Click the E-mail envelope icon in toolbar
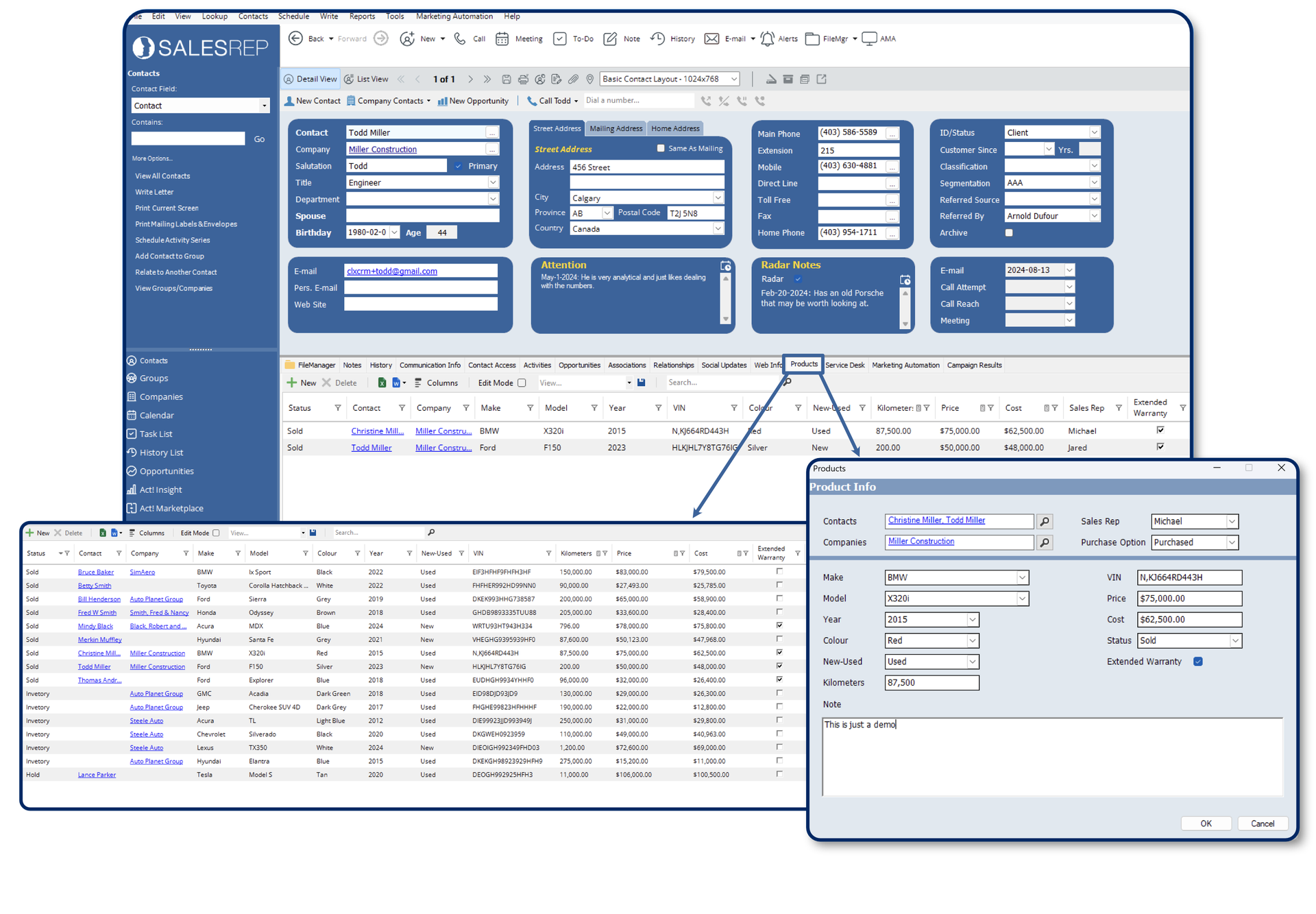Screen dimensions: 1316x914 click(x=712, y=39)
